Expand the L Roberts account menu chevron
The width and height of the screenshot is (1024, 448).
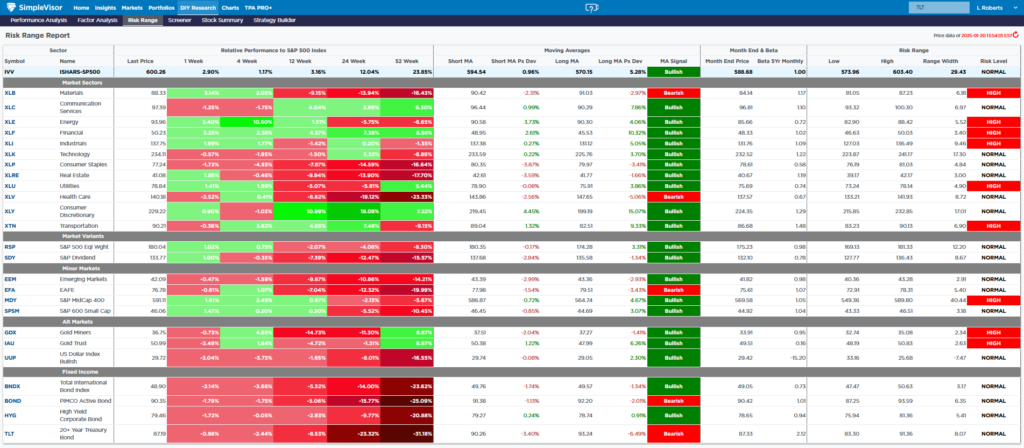click(x=1014, y=8)
